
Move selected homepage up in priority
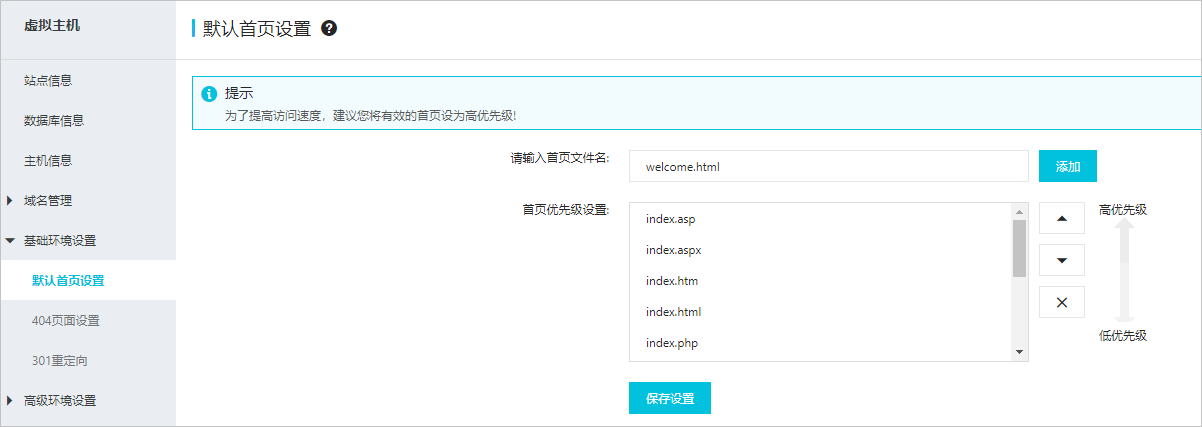tap(1062, 218)
